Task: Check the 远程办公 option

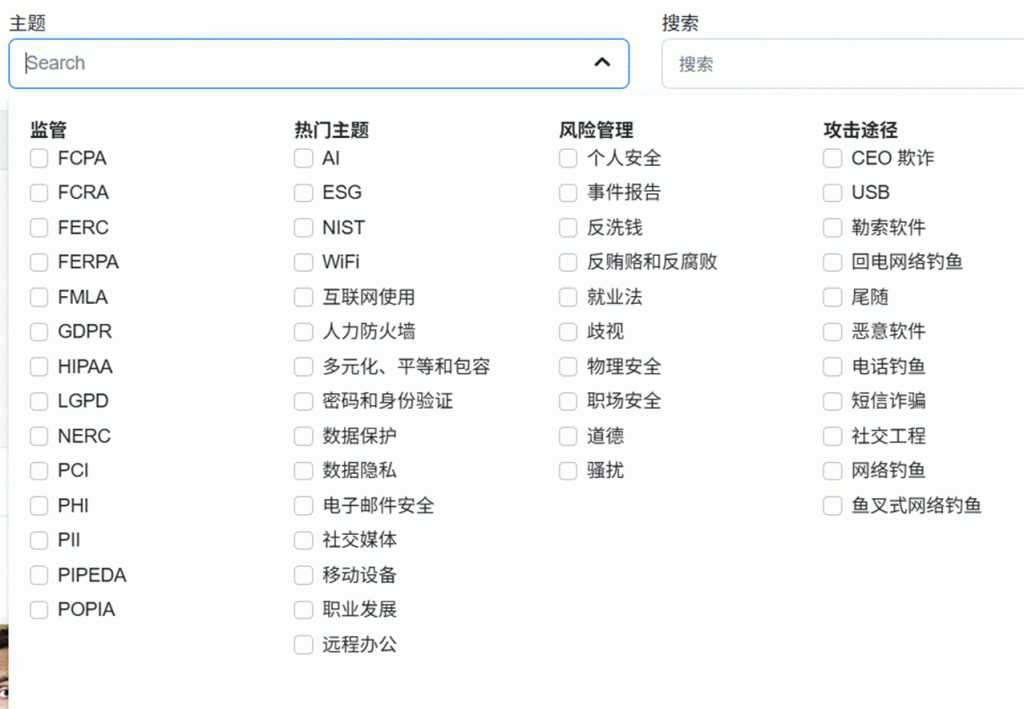Action: 303,645
